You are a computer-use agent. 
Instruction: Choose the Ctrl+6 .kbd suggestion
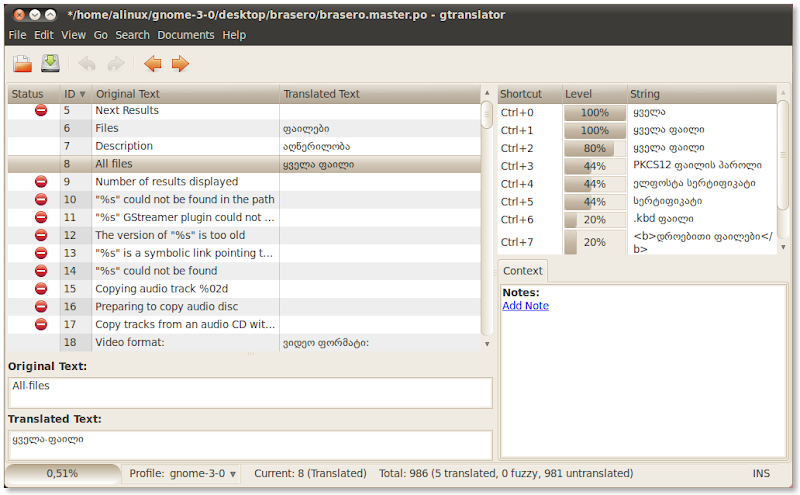[x=637, y=220]
